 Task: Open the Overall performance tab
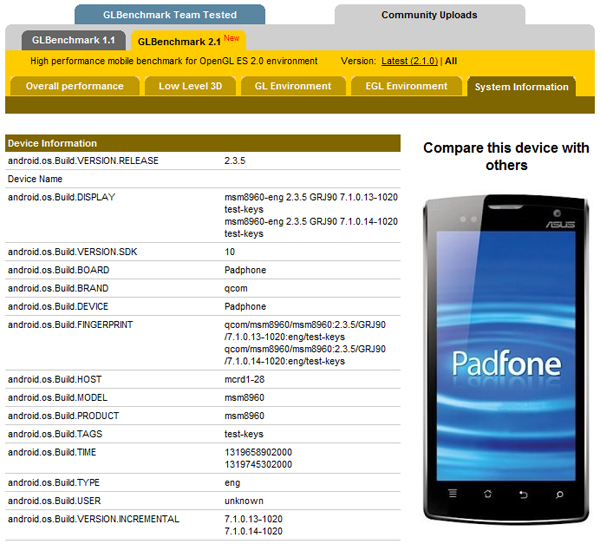75,87
